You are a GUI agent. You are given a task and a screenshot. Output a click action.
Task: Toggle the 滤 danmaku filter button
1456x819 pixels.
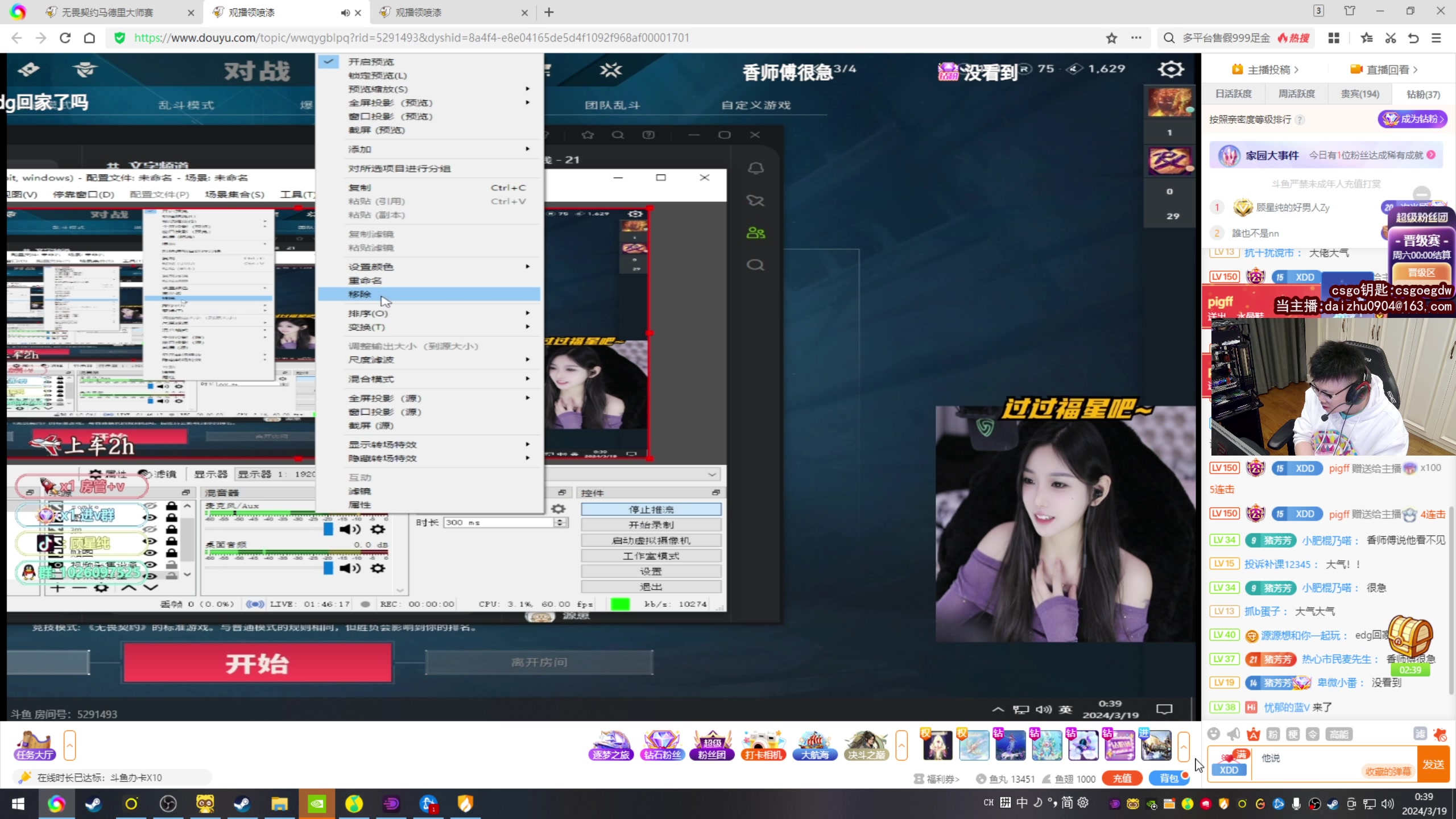[x=1420, y=734]
